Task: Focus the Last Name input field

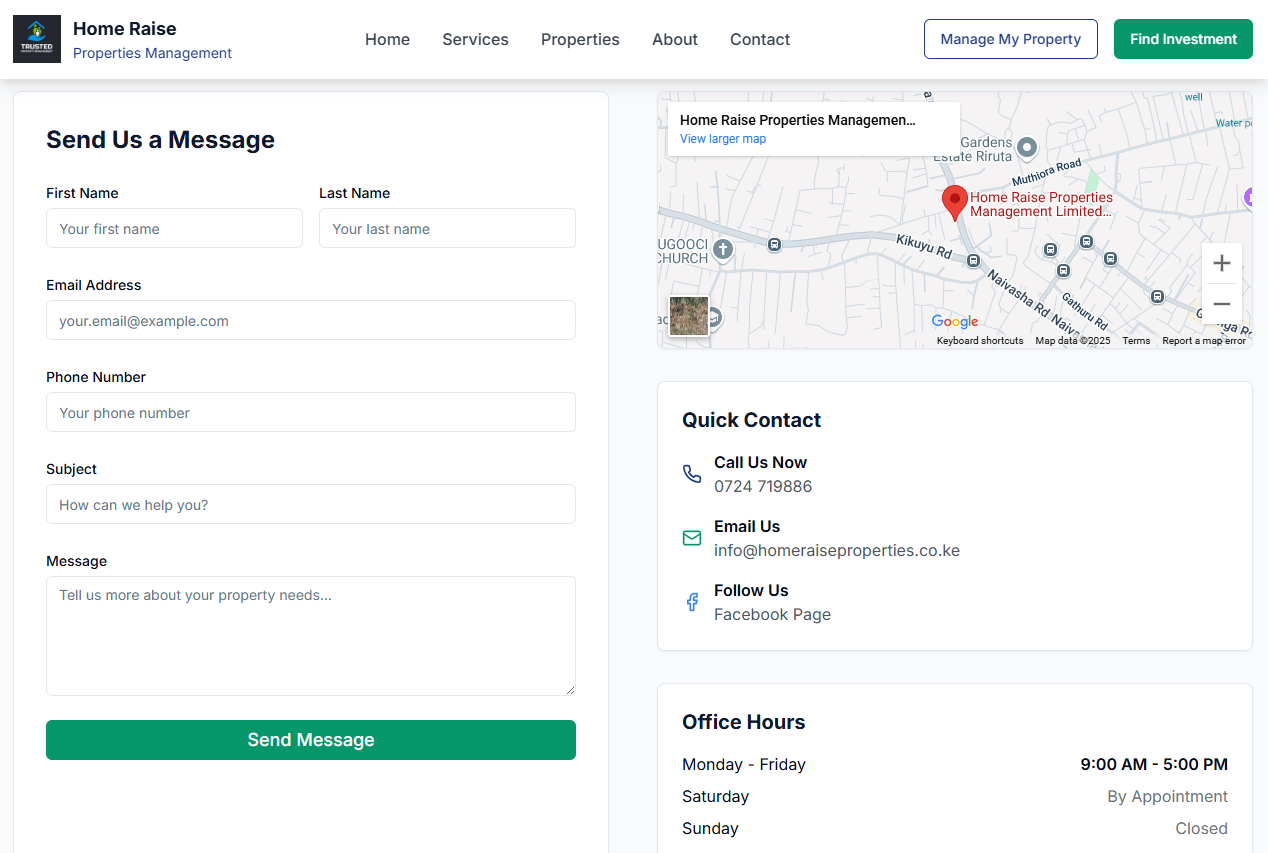Action: (447, 228)
